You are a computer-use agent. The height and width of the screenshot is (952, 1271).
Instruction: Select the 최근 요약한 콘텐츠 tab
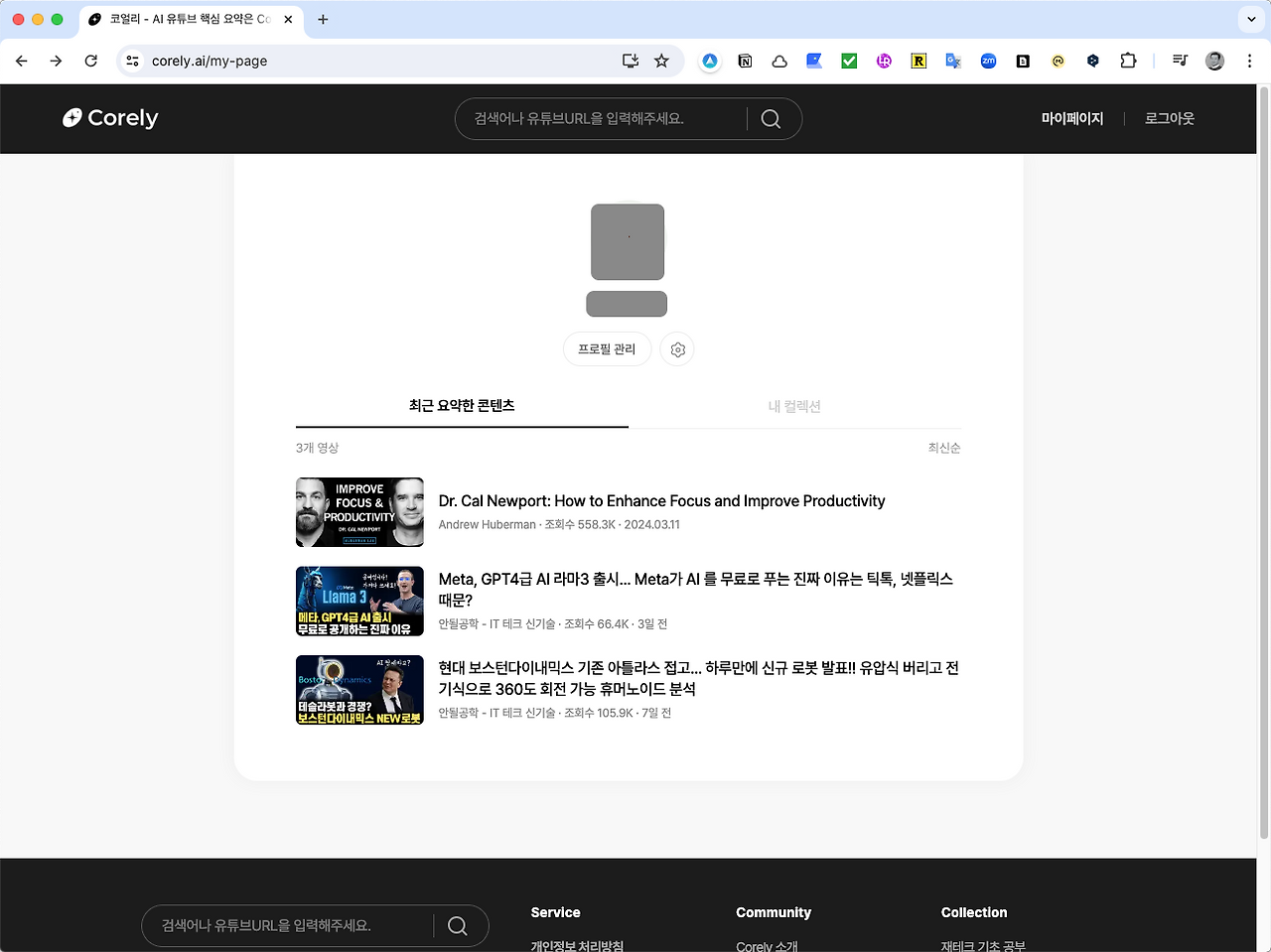[461, 406]
